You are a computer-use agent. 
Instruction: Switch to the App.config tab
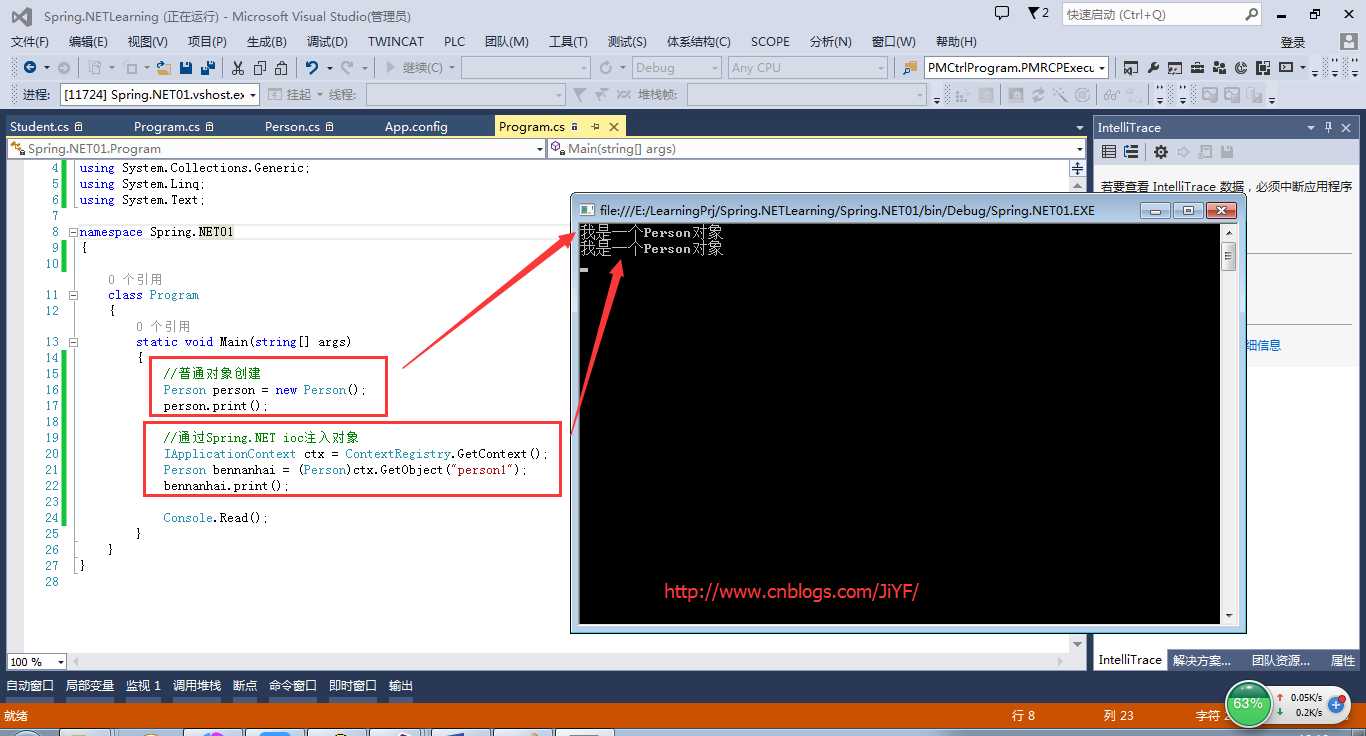pyautogui.click(x=416, y=127)
